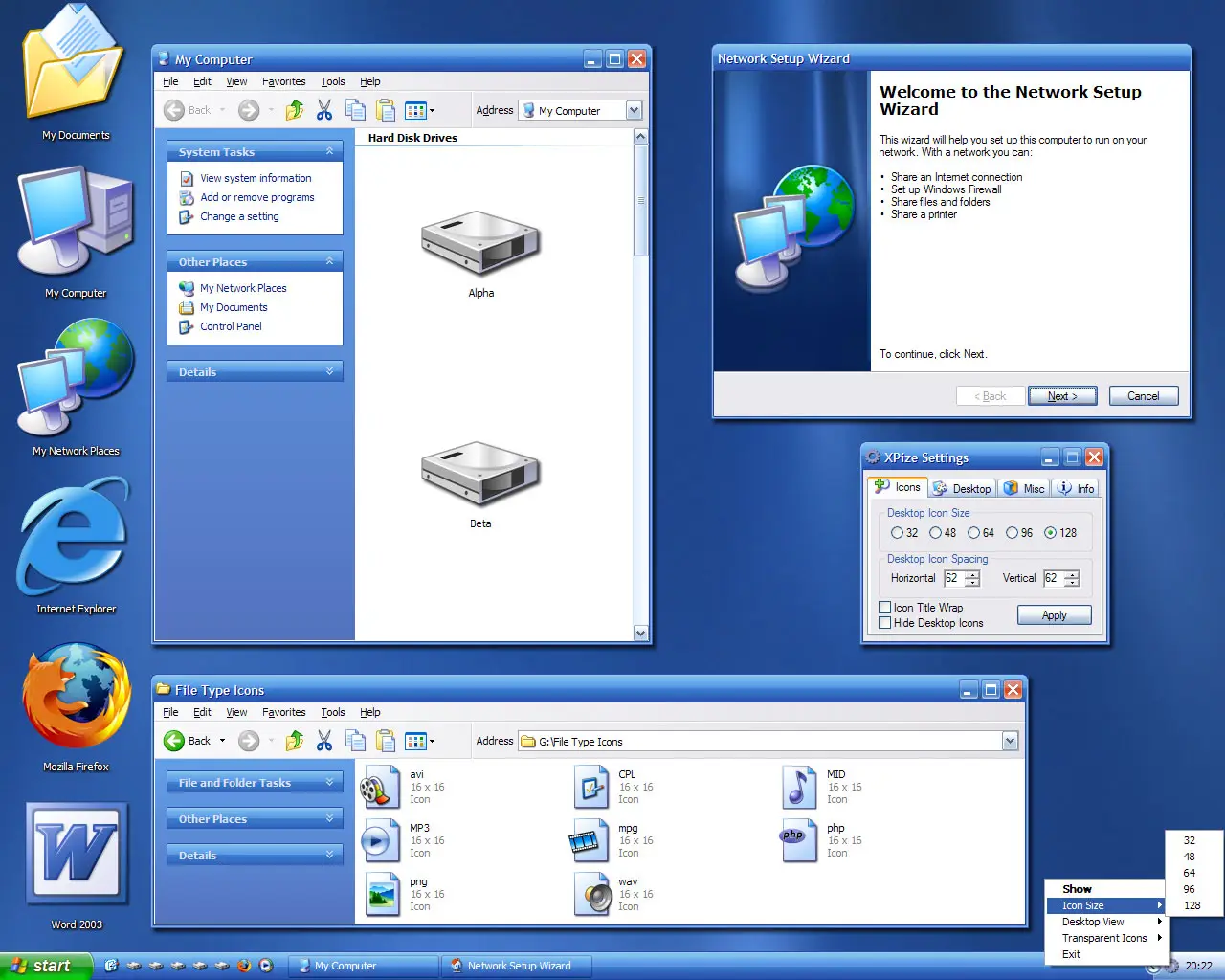
Task: Choose desktop icon size 32 radio button
Action: pos(897,533)
